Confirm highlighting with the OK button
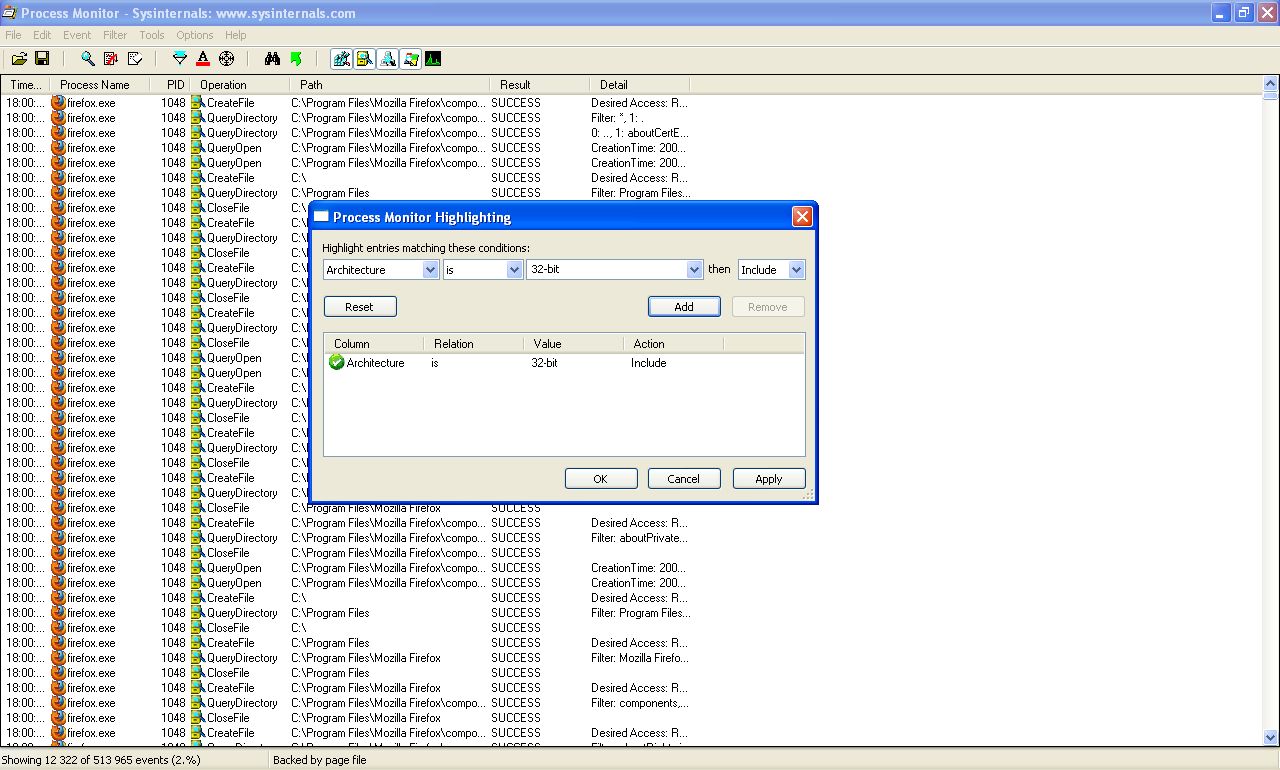This screenshot has width=1280, height=770. tap(600, 479)
